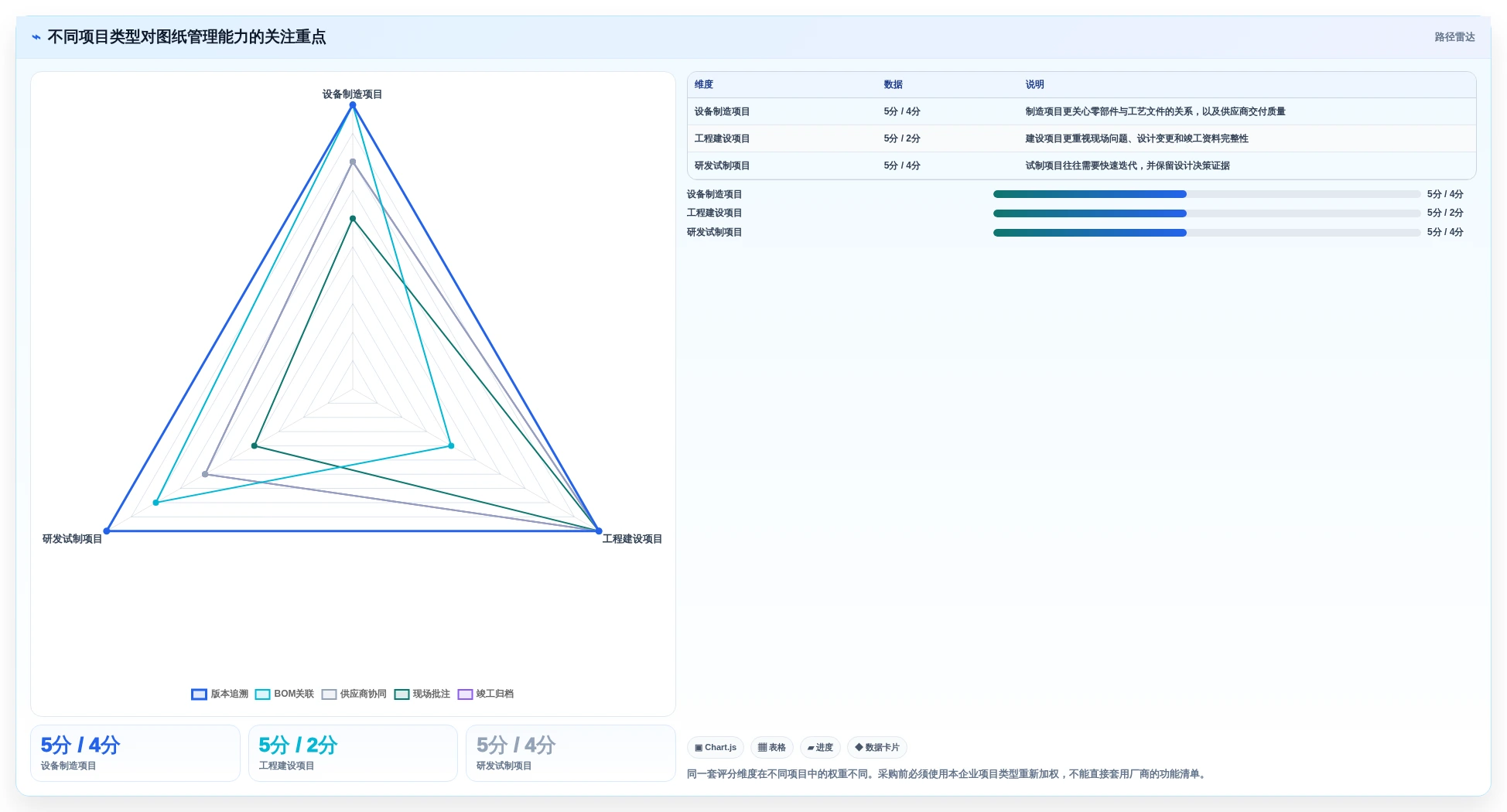This screenshot has height=812, width=1507.
Task: Open the 研发试制项目 5分 / 4分 data card
Action: coord(571,753)
